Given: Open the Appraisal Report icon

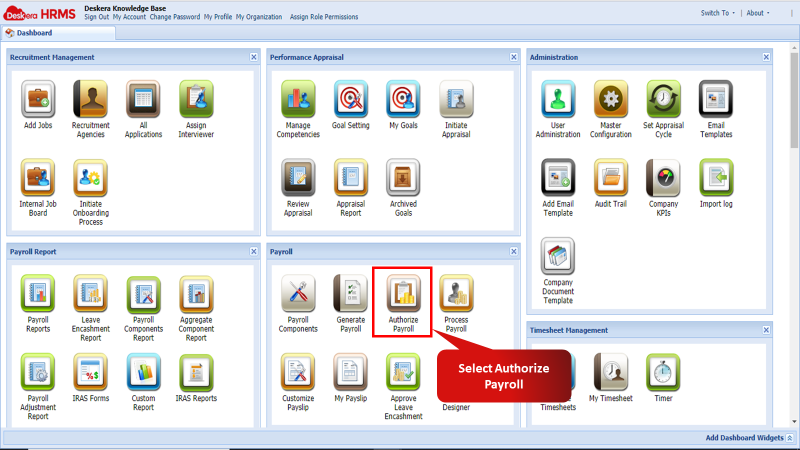Looking at the screenshot, I should click(351, 178).
